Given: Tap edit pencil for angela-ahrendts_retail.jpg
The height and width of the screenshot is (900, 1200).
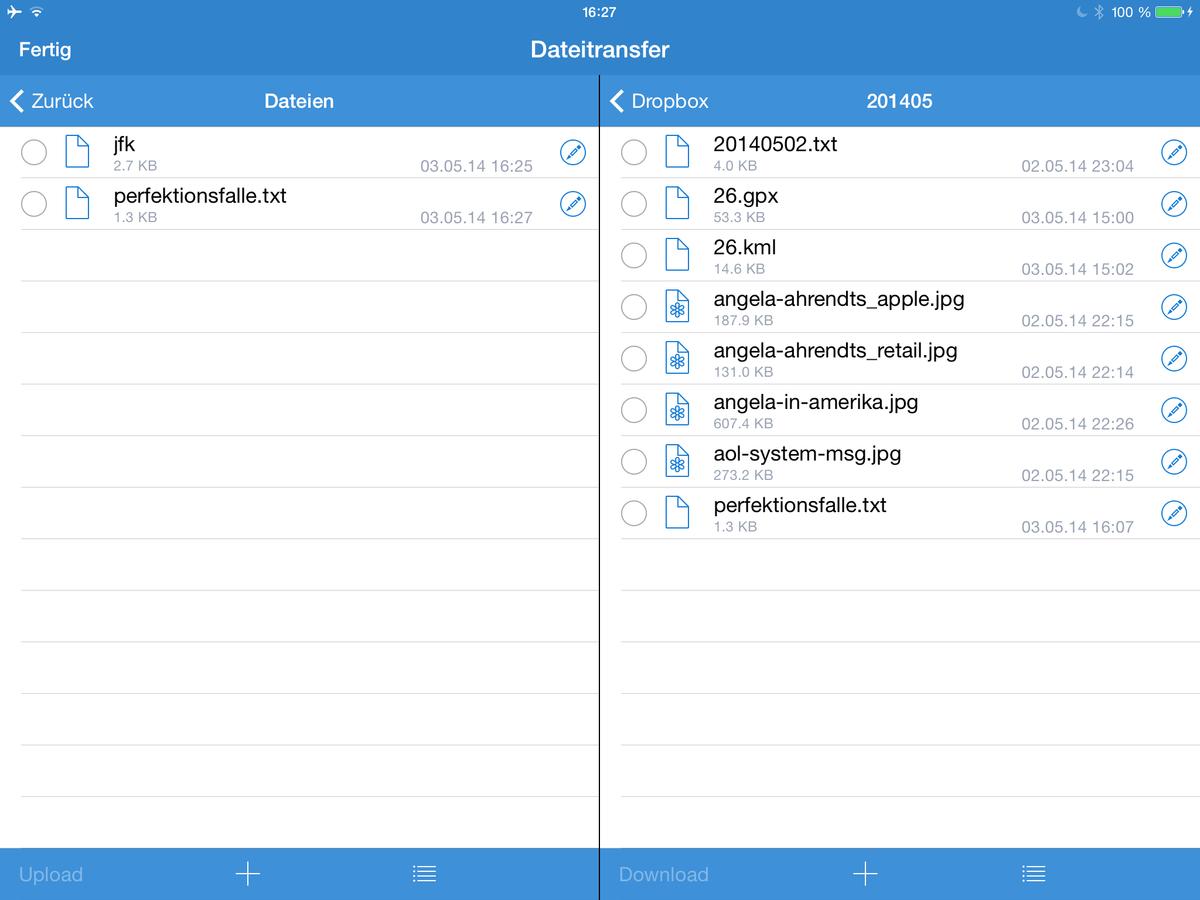Looking at the screenshot, I should pos(1174,358).
